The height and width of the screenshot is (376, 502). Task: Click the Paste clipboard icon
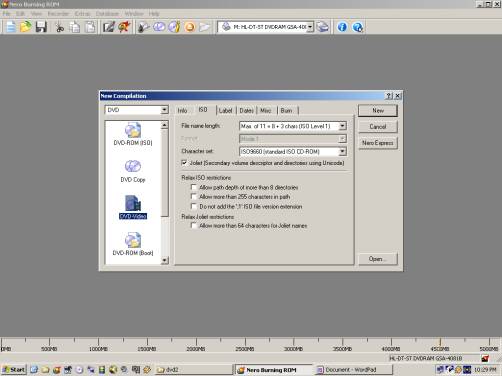[x=90, y=27]
